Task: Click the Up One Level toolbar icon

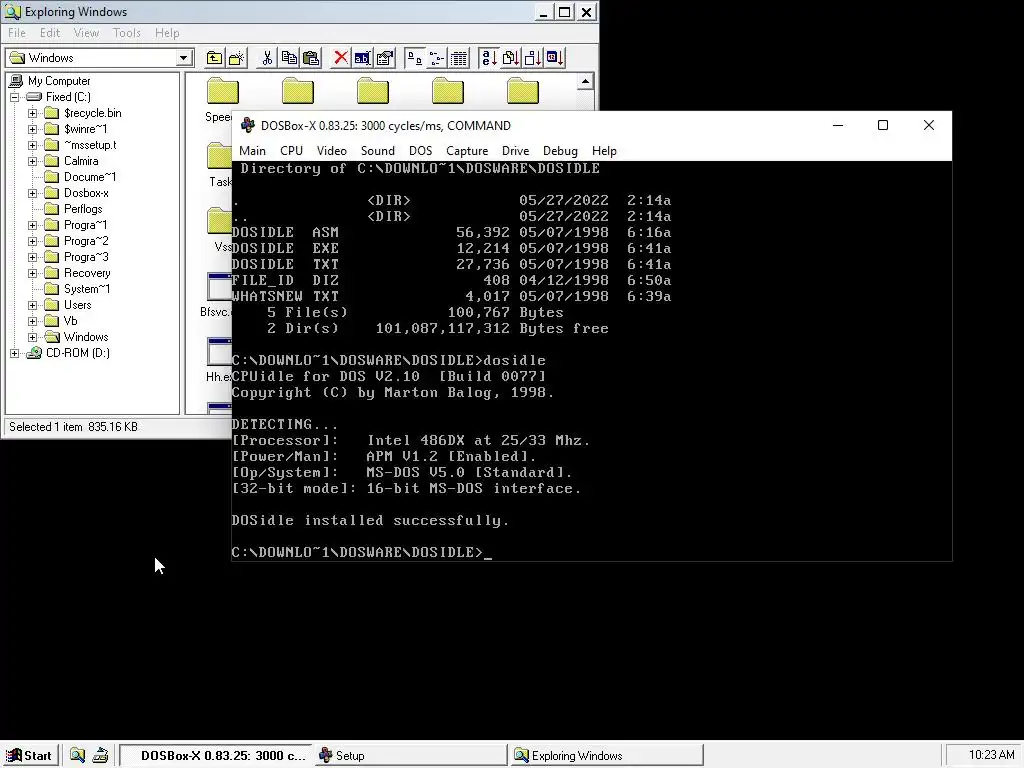Action: 214,58
